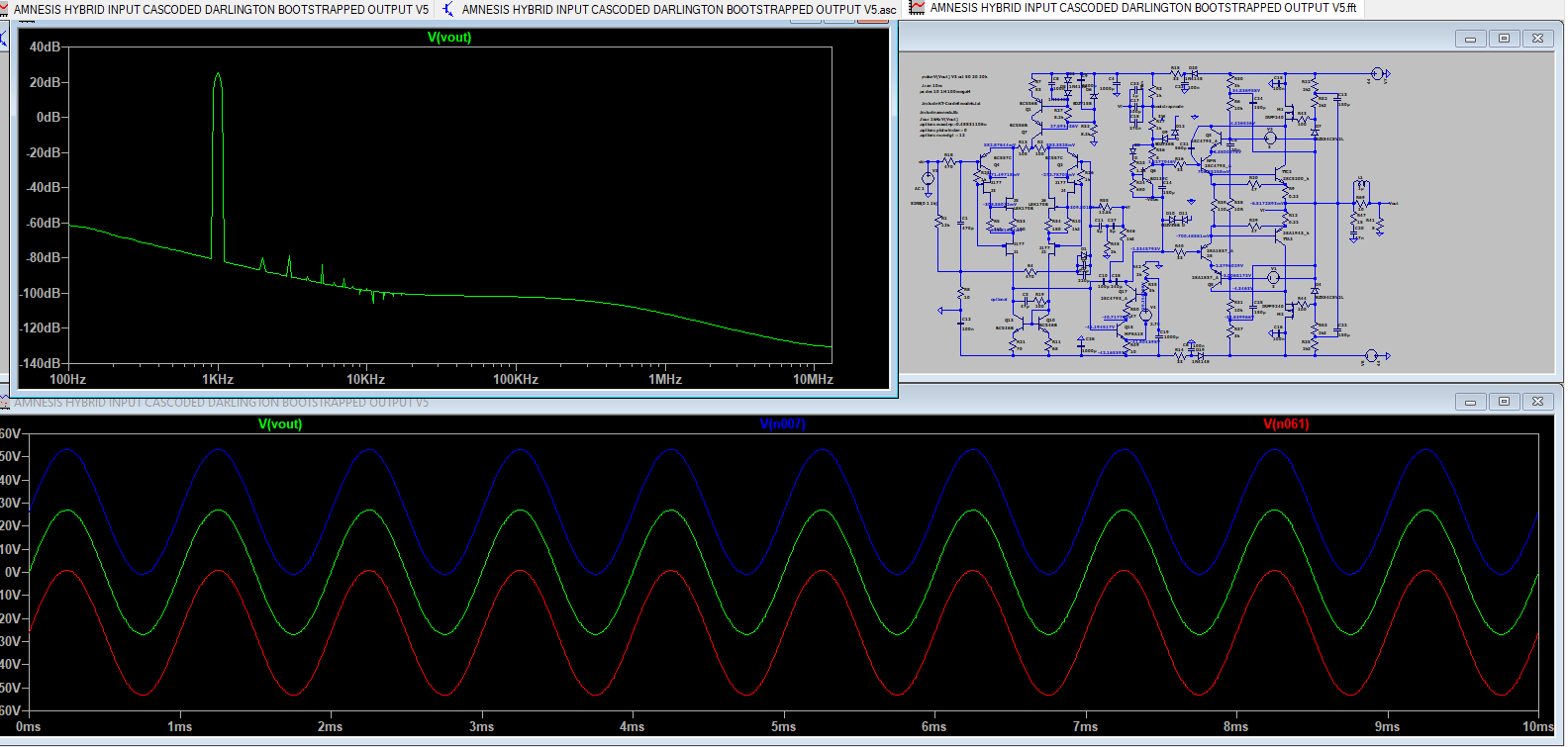This screenshot has height=747, width=1568.
Task: Switch to the V5.fft tab
Action: click(1134, 8)
